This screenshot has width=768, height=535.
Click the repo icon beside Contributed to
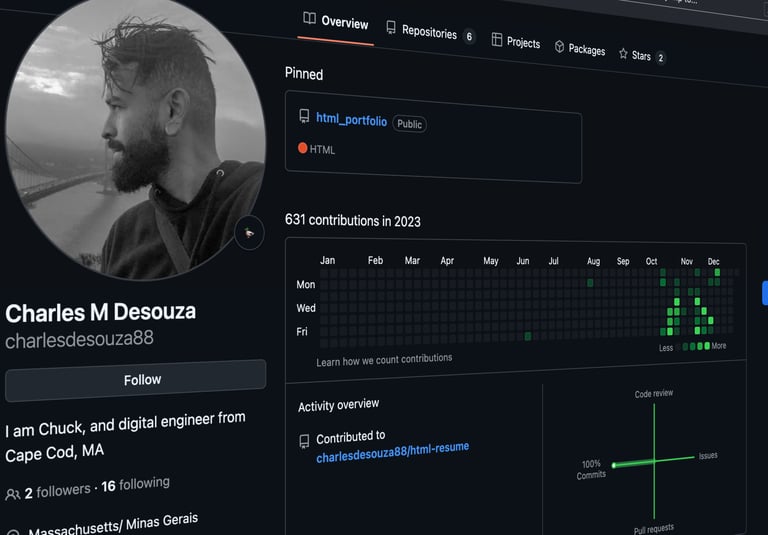pos(304,441)
